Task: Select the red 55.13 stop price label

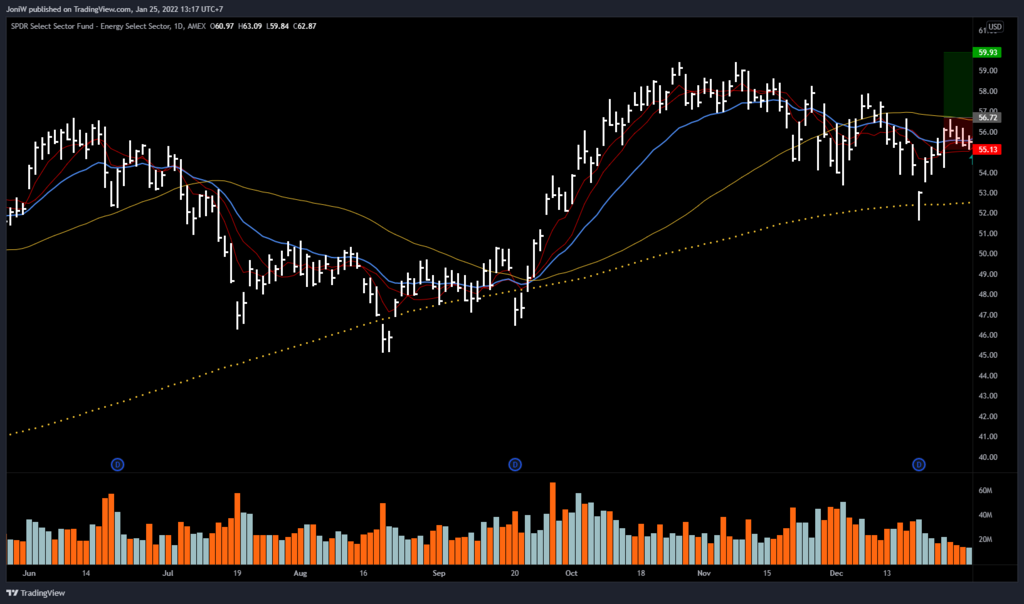Action: click(989, 150)
